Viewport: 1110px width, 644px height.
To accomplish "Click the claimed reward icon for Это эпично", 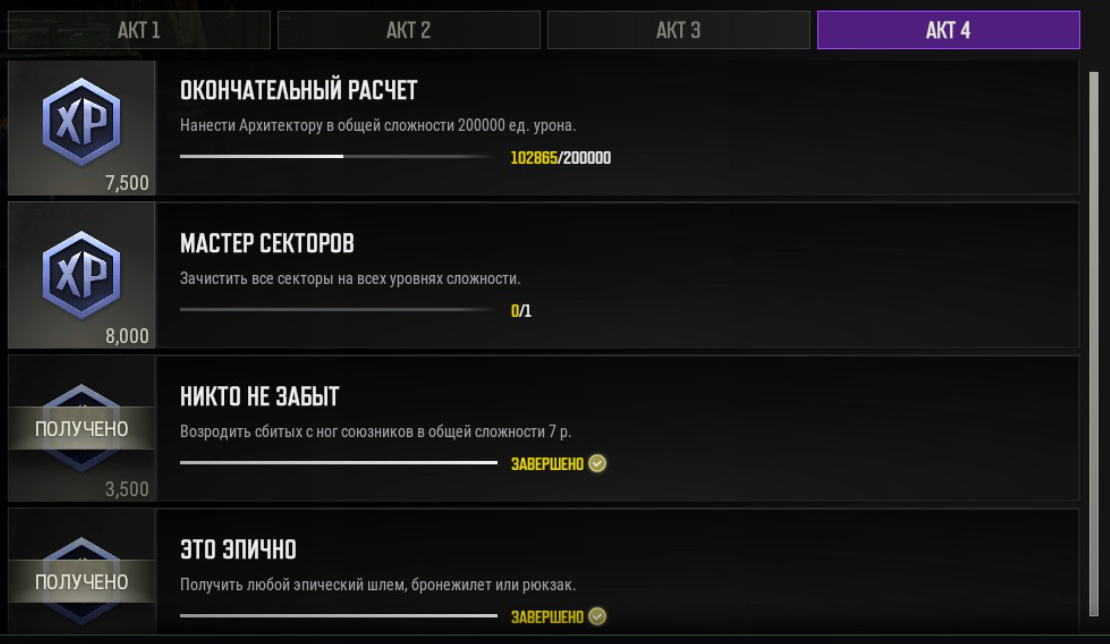I will click(81, 581).
